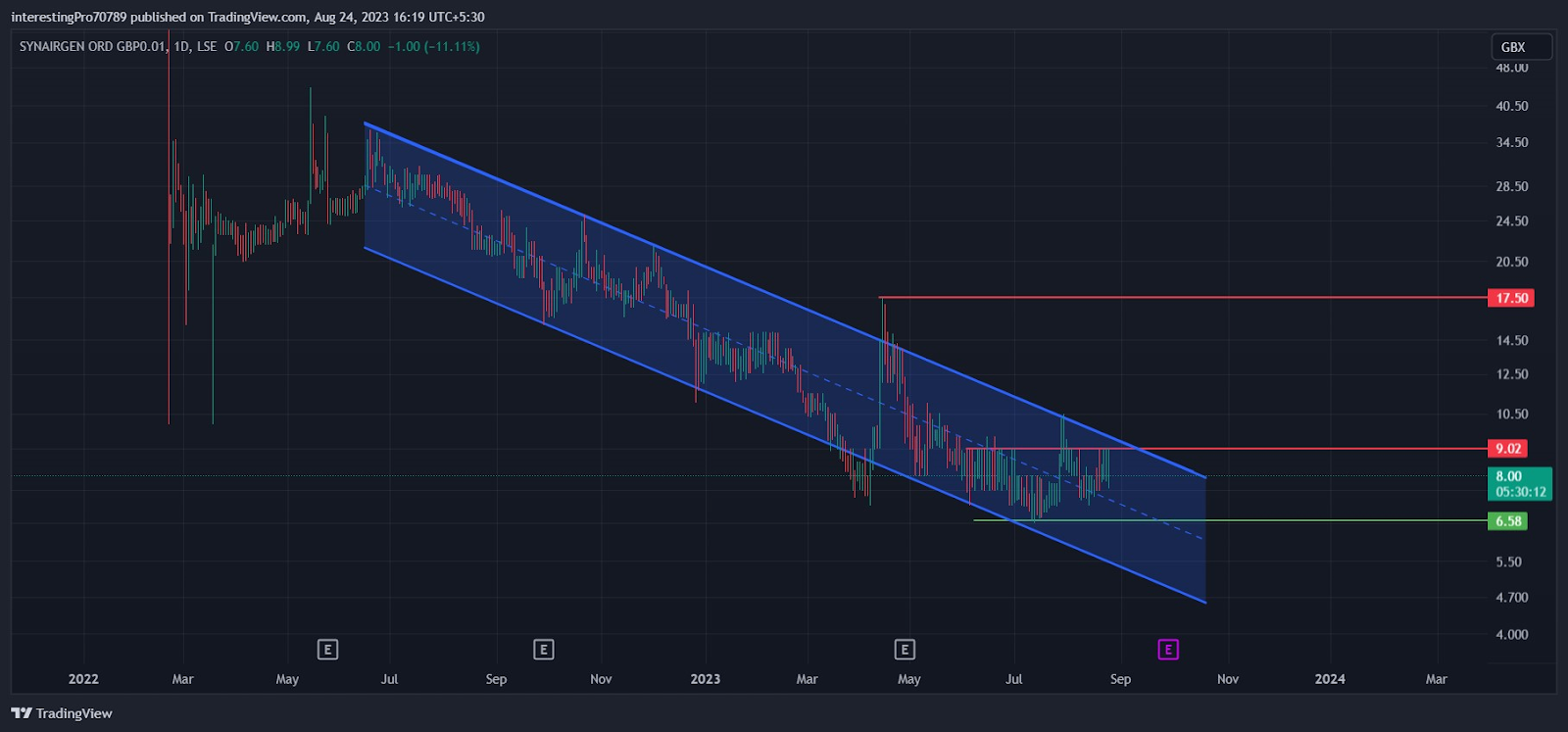This screenshot has width=1568, height=732.
Task: Click the current price 8.00 label
Action: (x=1509, y=476)
